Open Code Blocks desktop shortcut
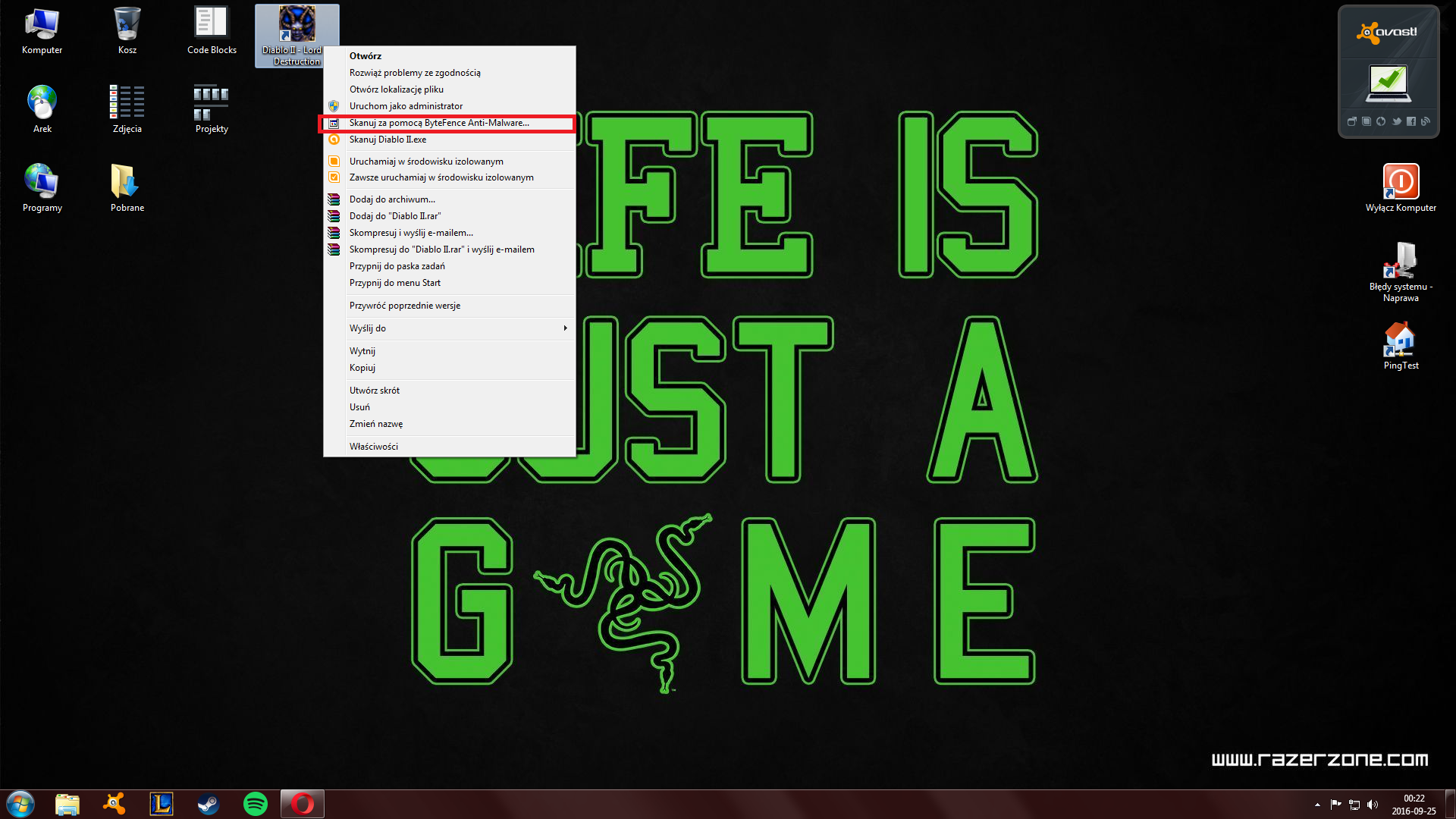The height and width of the screenshot is (819, 1456). pyautogui.click(x=212, y=30)
